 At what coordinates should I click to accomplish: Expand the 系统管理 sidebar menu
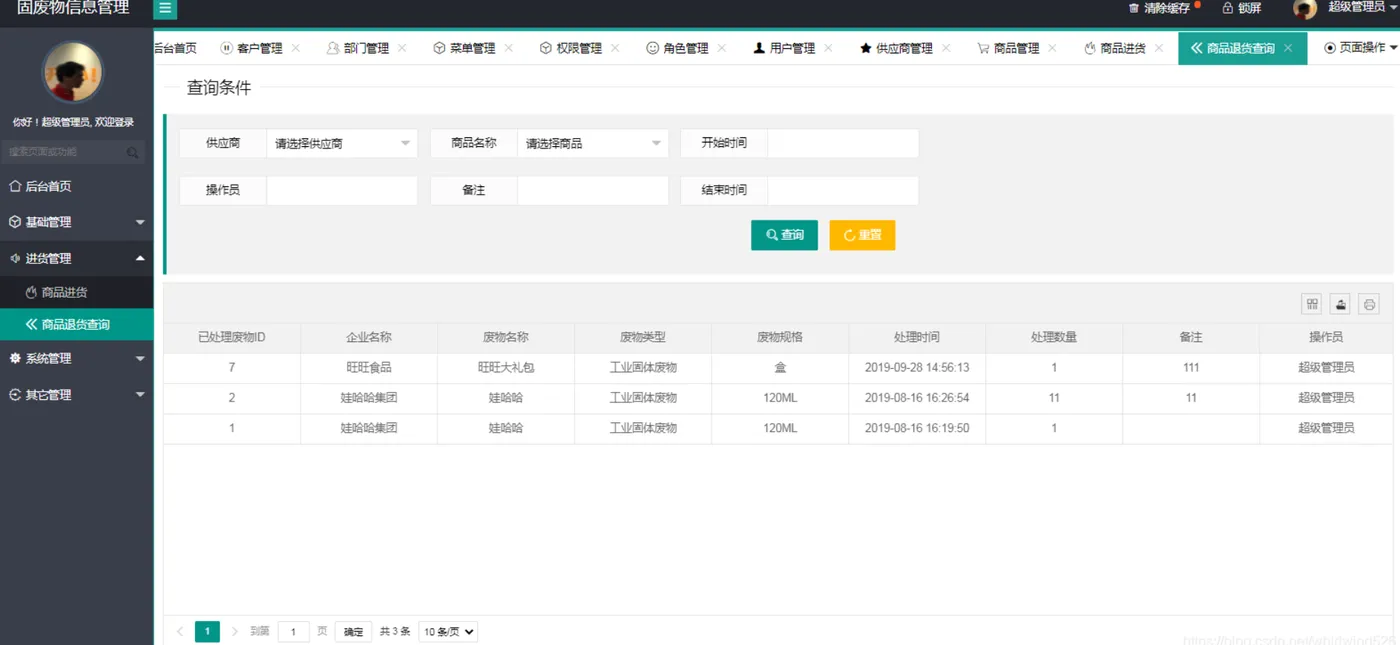pyautogui.click(x=77, y=358)
